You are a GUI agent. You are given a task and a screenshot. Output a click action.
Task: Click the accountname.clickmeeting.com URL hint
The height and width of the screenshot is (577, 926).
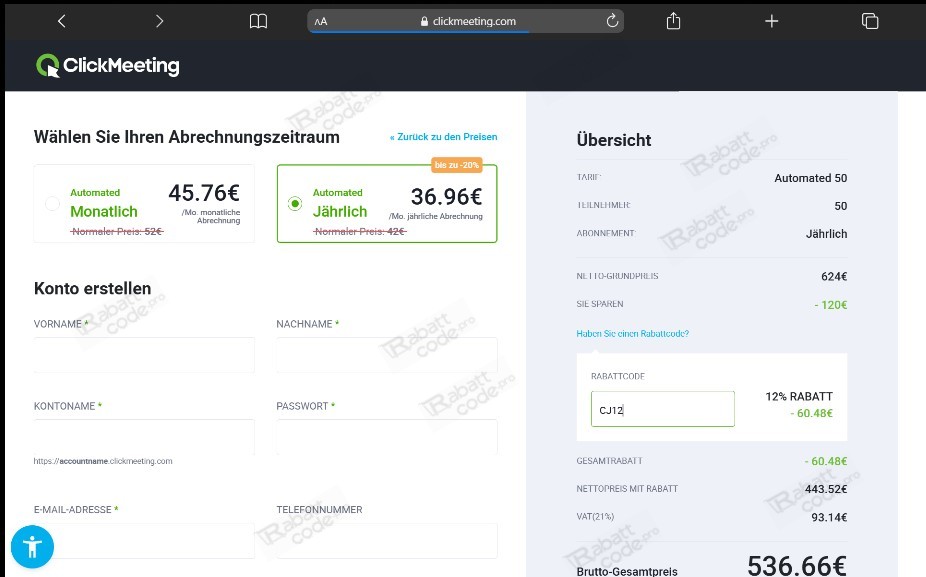tap(103, 461)
